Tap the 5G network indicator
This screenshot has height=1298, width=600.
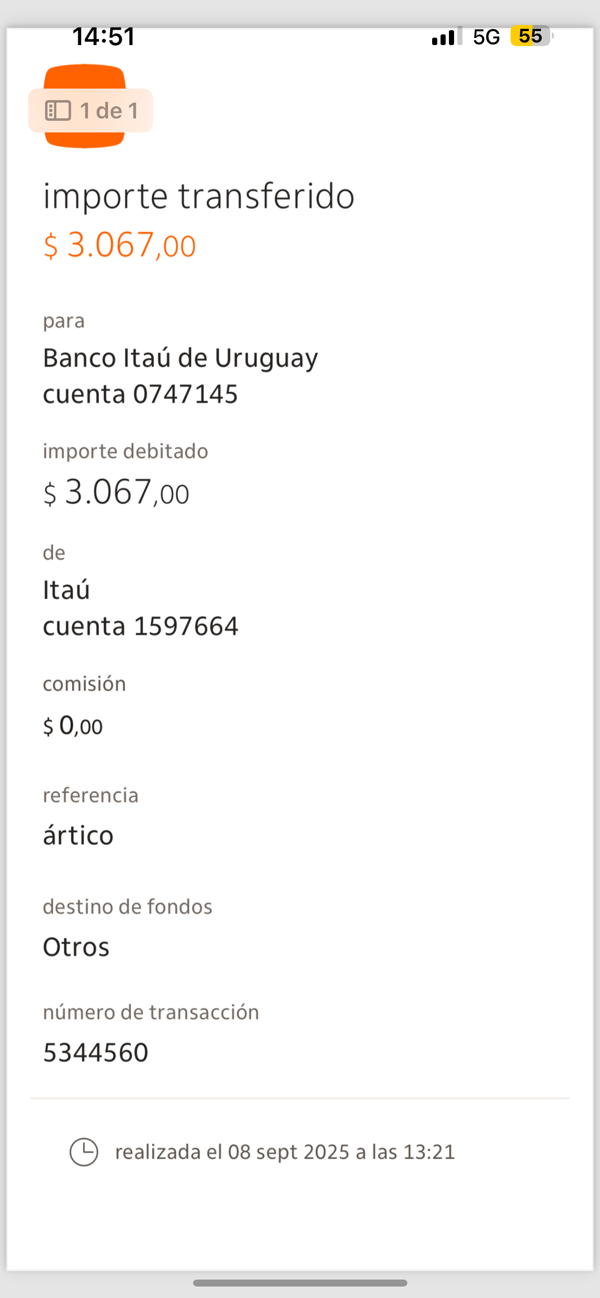point(486,37)
